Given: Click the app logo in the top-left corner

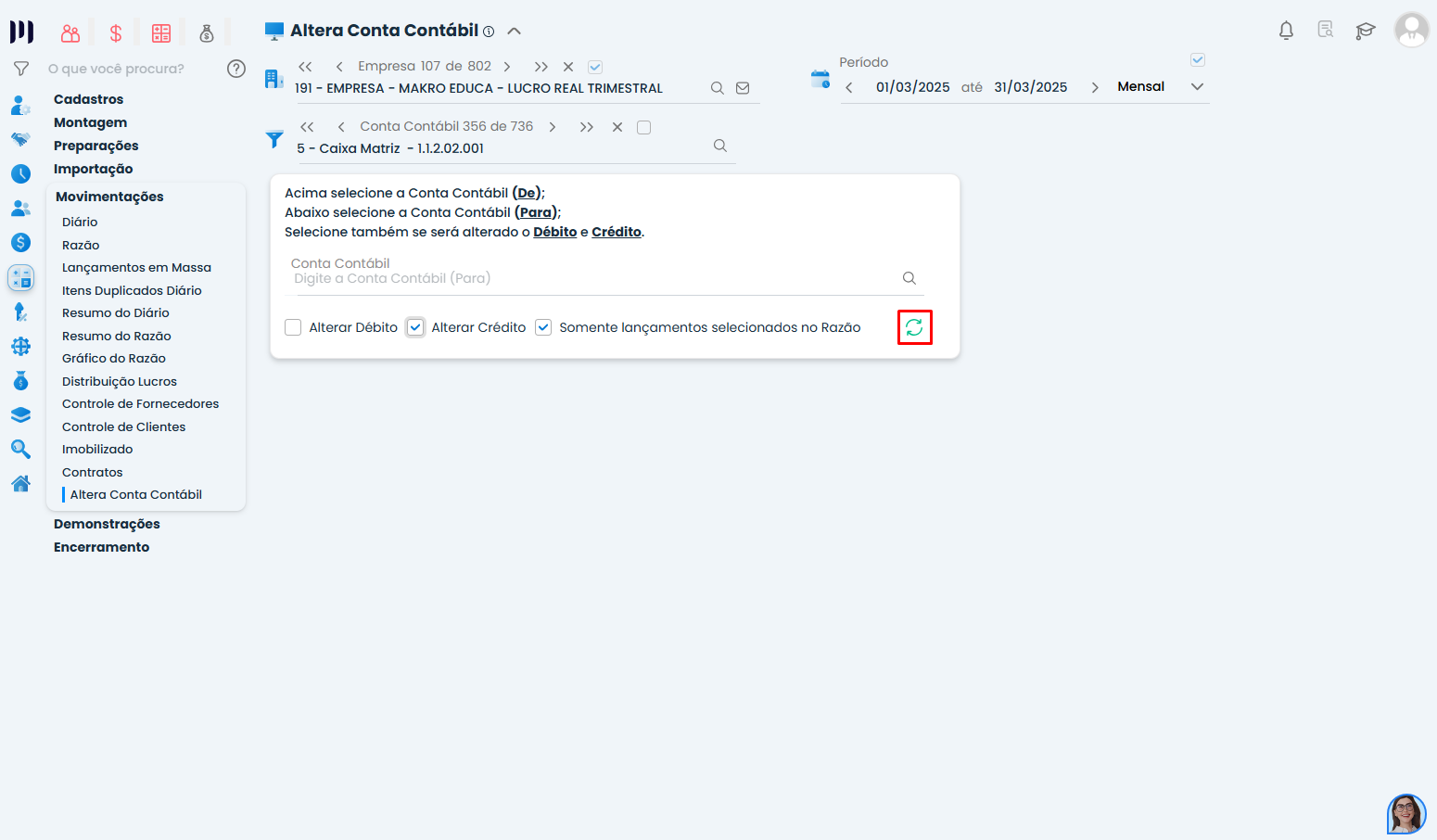Looking at the screenshot, I should tap(21, 32).
